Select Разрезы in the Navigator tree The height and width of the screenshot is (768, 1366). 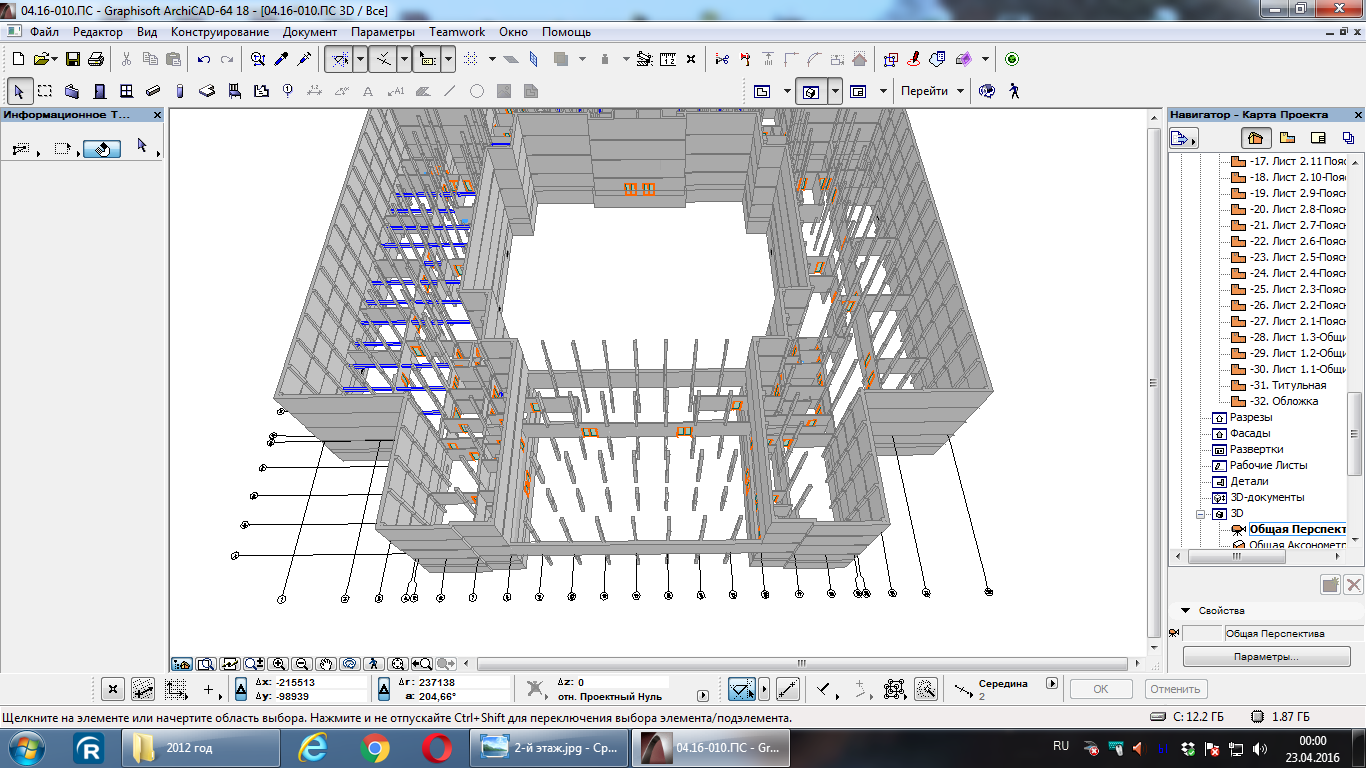1251,417
